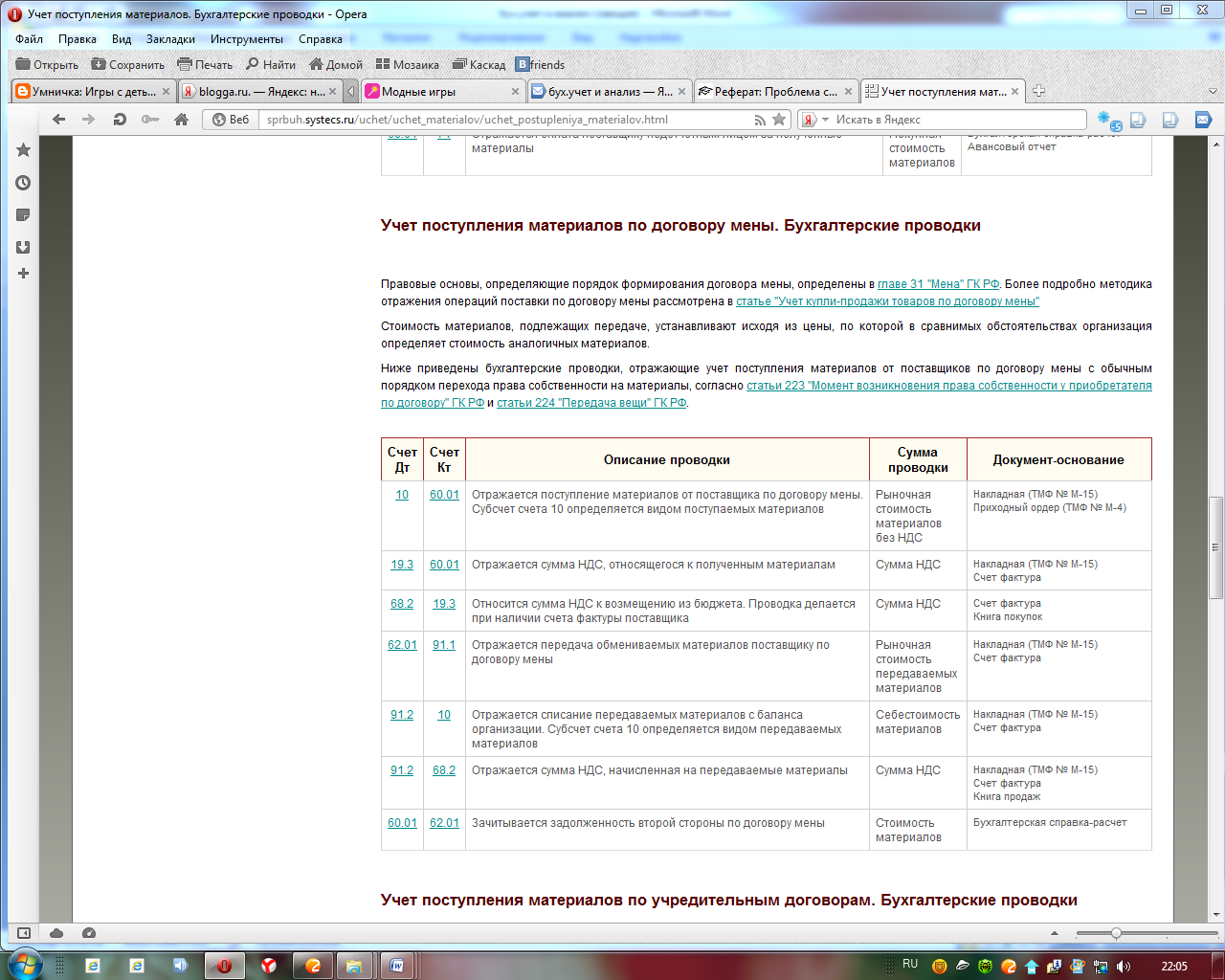Arrange tabs with Каскад

pyautogui.click(x=479, y=65)
